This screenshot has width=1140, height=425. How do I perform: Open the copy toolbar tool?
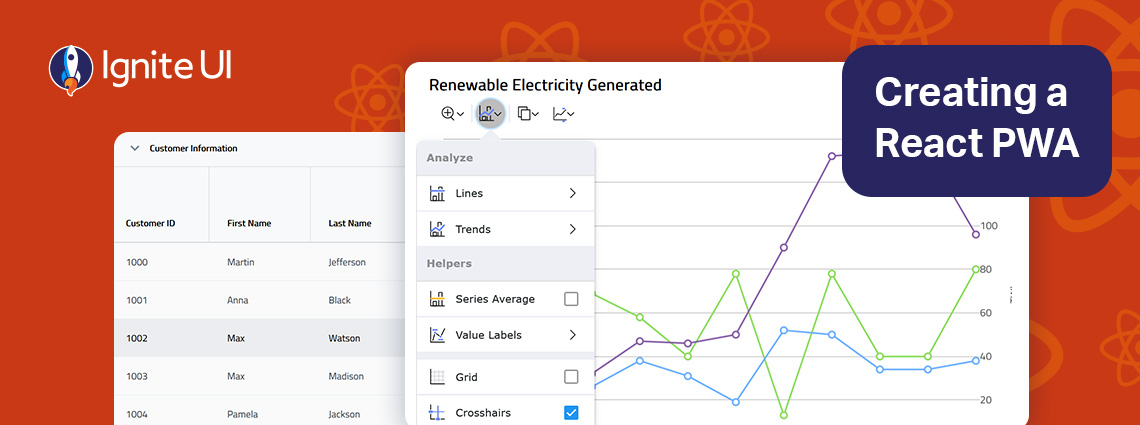click(x=524, y=113)
